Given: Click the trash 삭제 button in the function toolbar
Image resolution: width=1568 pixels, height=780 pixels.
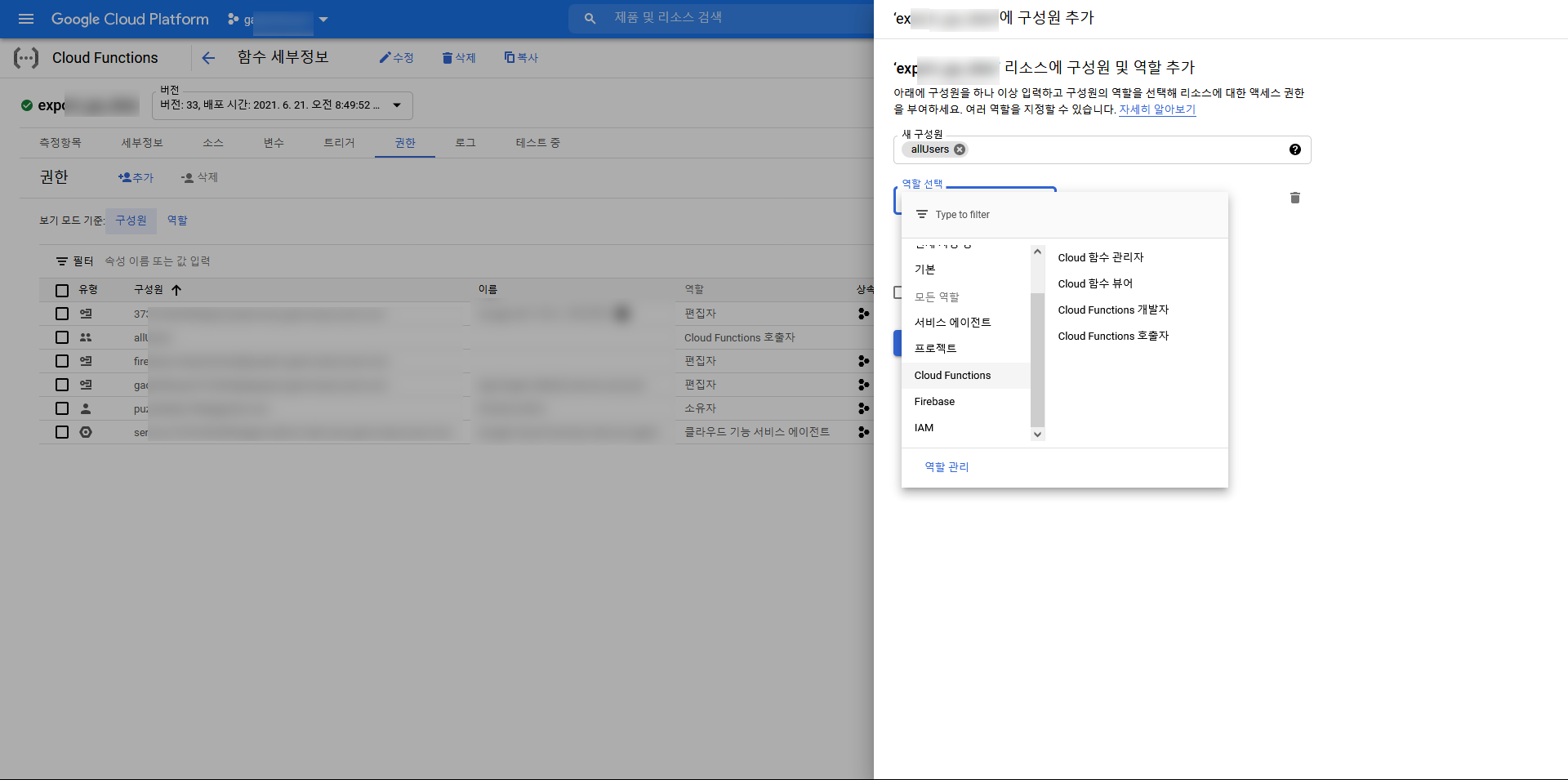Looking at the screenshot, I should [459, 58].
